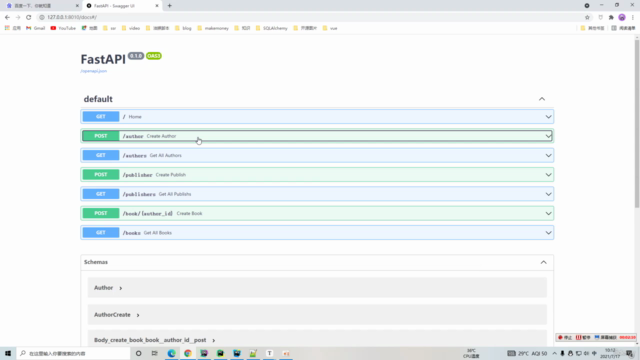Pause the screen recording
The width and height of the screenshot is (640, 360).
(x=583, y=338)
